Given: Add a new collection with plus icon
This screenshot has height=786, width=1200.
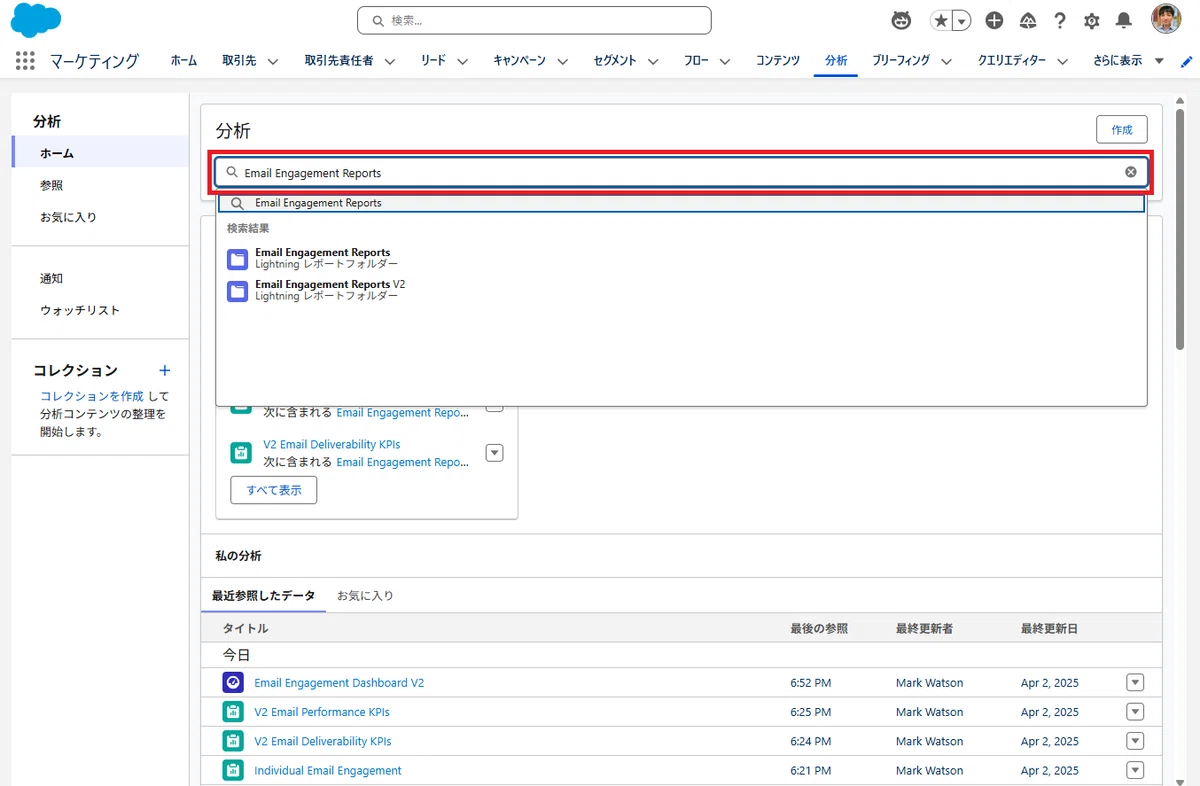Looking at the screenshot, I should (x=165, y=370).
